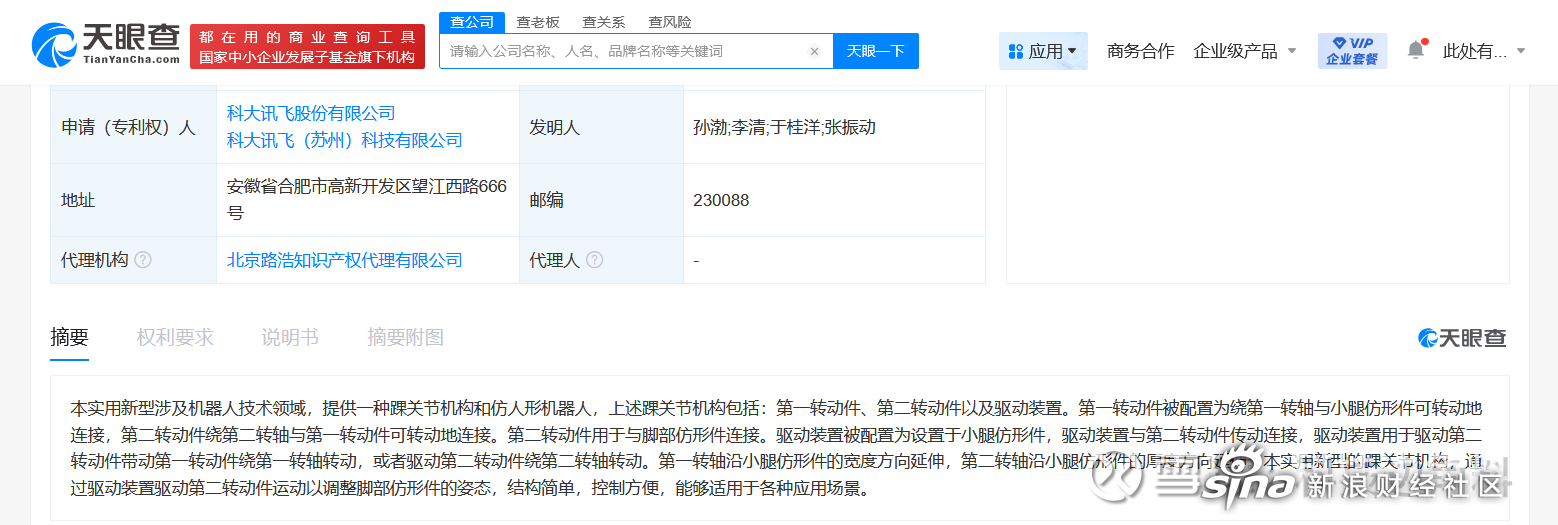Switch to the 权利要求 tab
The height and width of the screenshot is (525, 1558).
[175, 338]
